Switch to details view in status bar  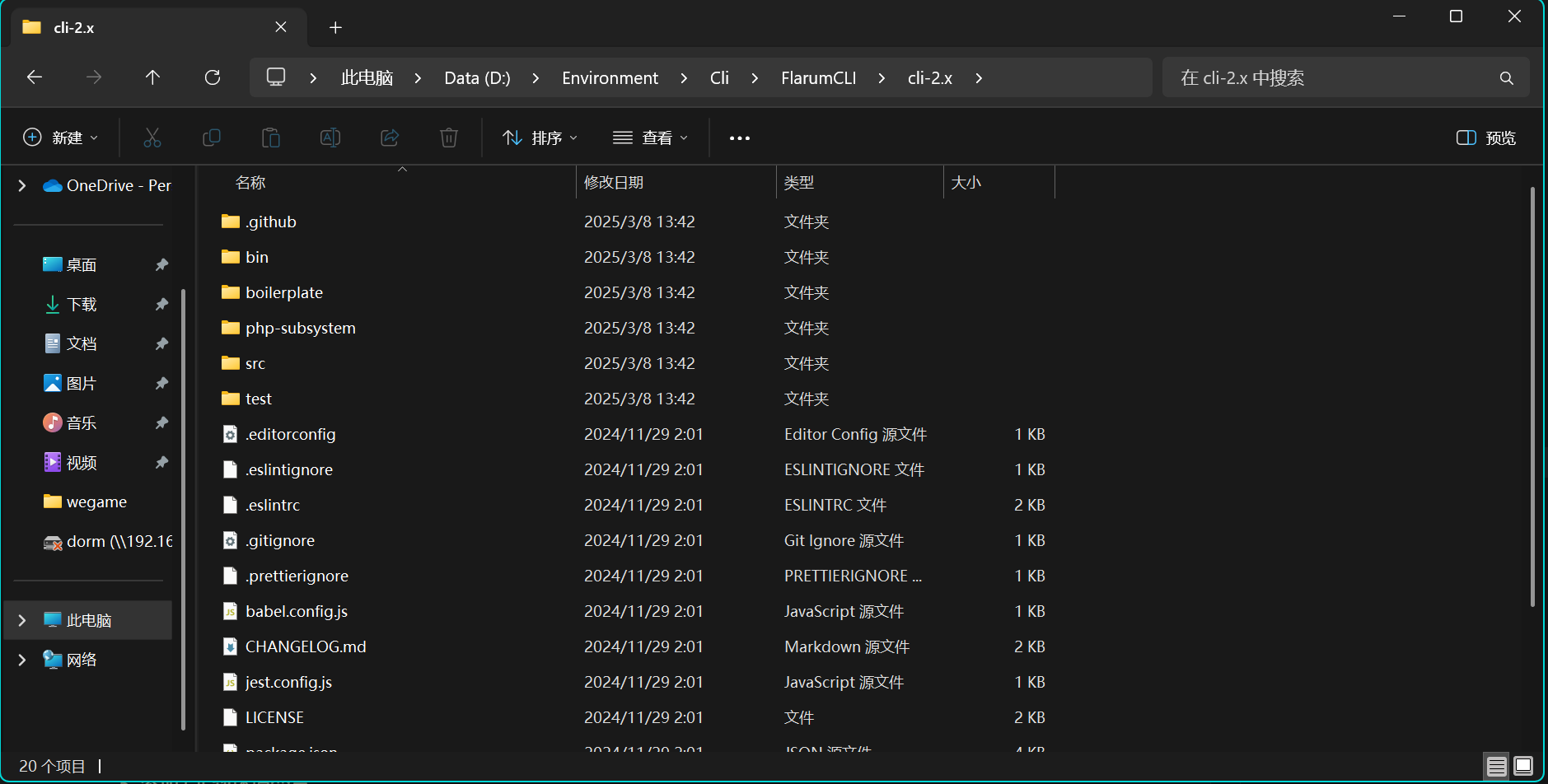coord(1497,767)
